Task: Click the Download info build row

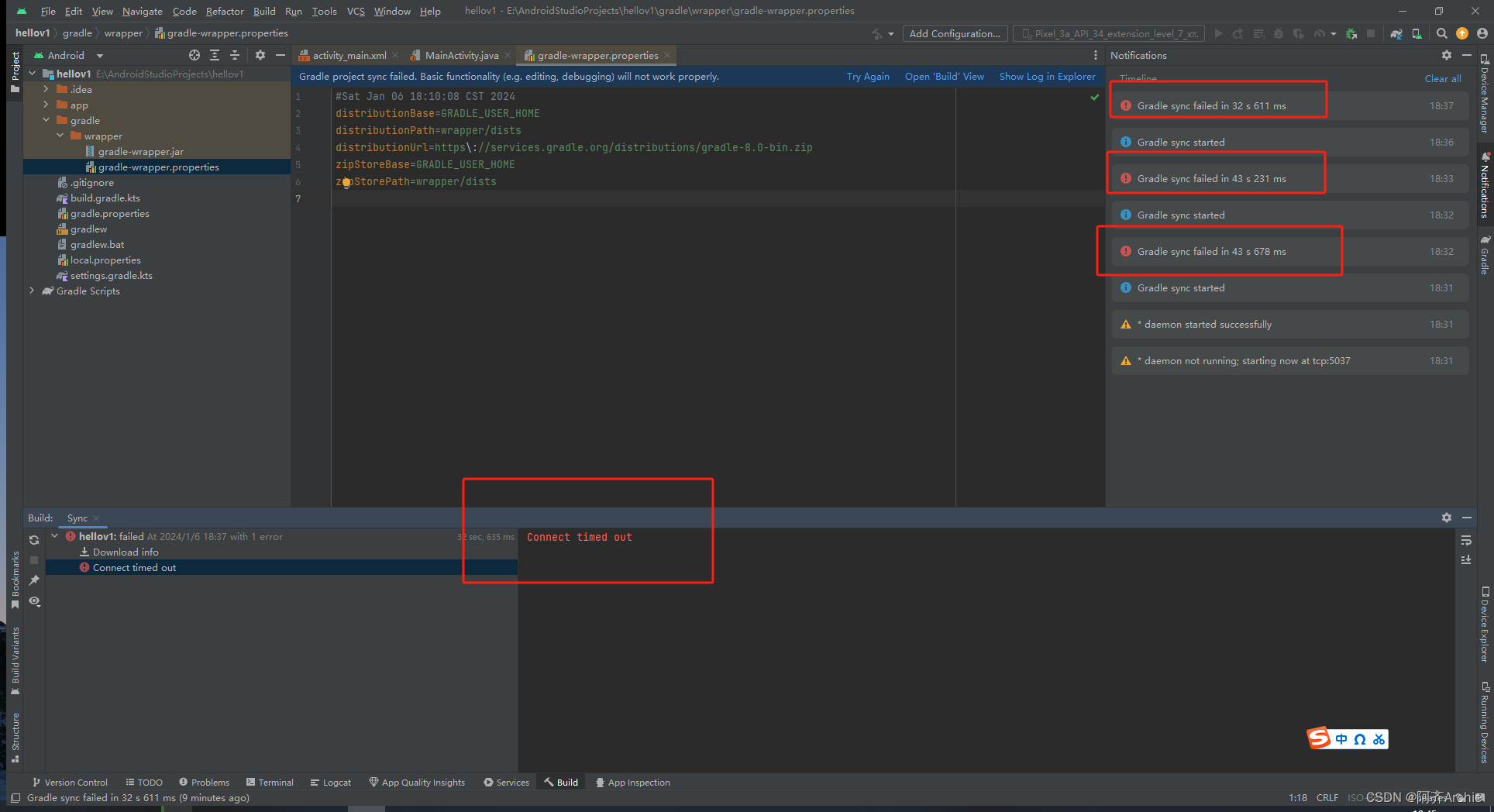Action: click(x=126, y=552)
